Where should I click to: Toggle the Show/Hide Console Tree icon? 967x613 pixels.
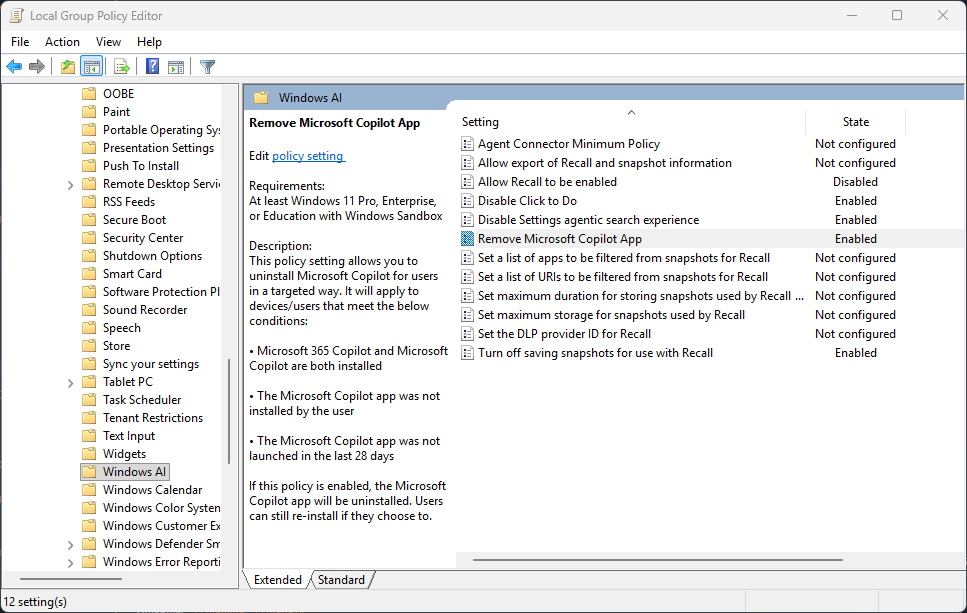[91, 67]
